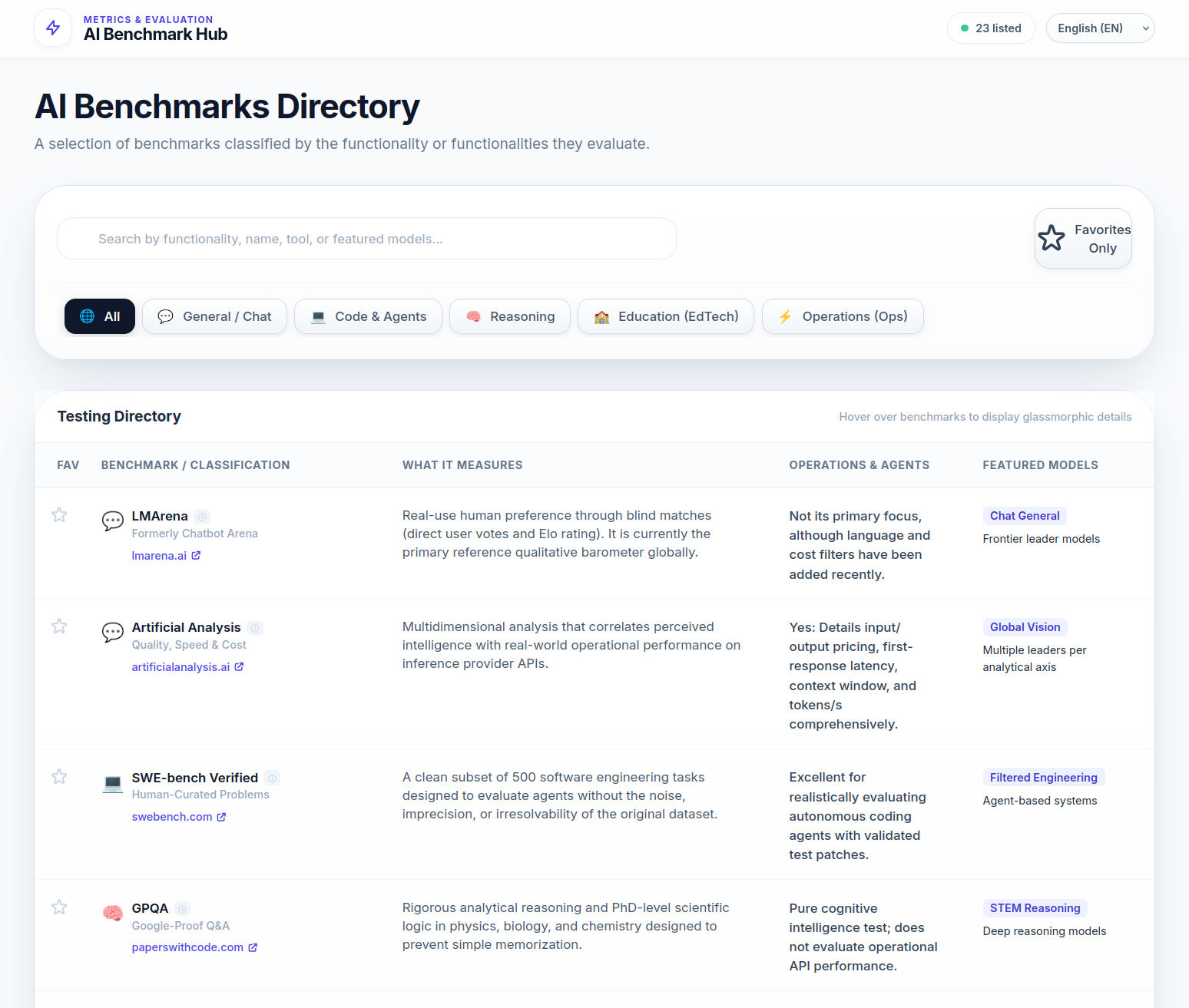Open the info icon next to SWE-bench Verified
This screenshot has height=1008, width=1189.
tap(272, 778)
